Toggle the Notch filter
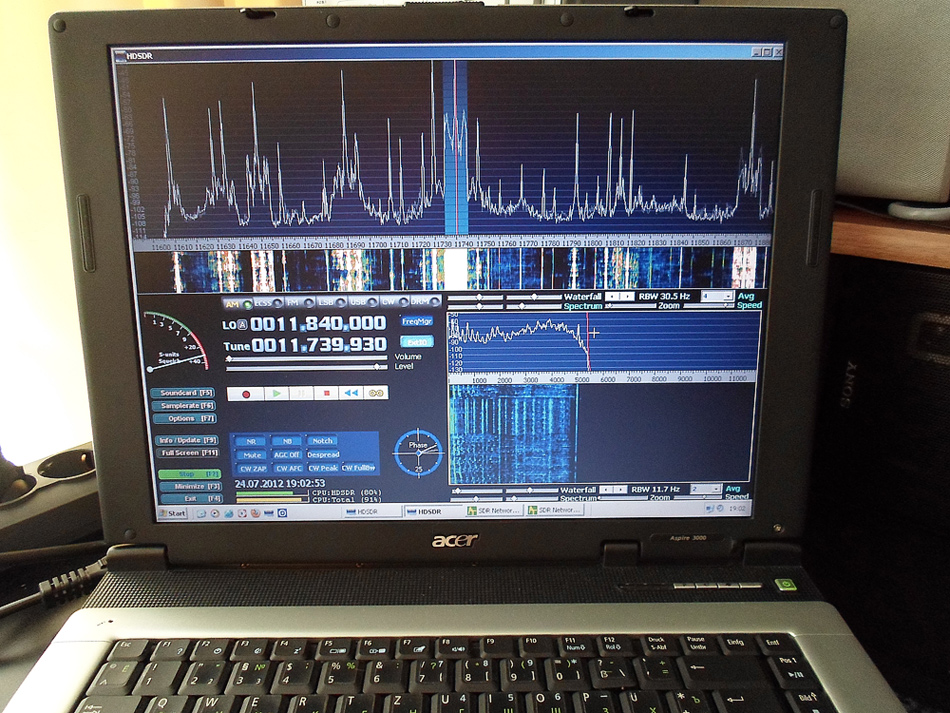 tap(321, 441)
